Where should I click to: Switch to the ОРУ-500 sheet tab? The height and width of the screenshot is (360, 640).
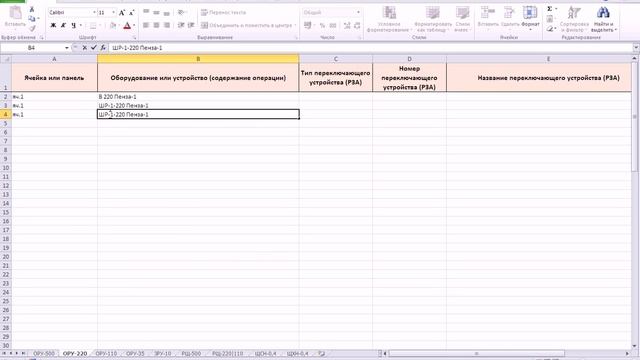[x=44, y=353]
